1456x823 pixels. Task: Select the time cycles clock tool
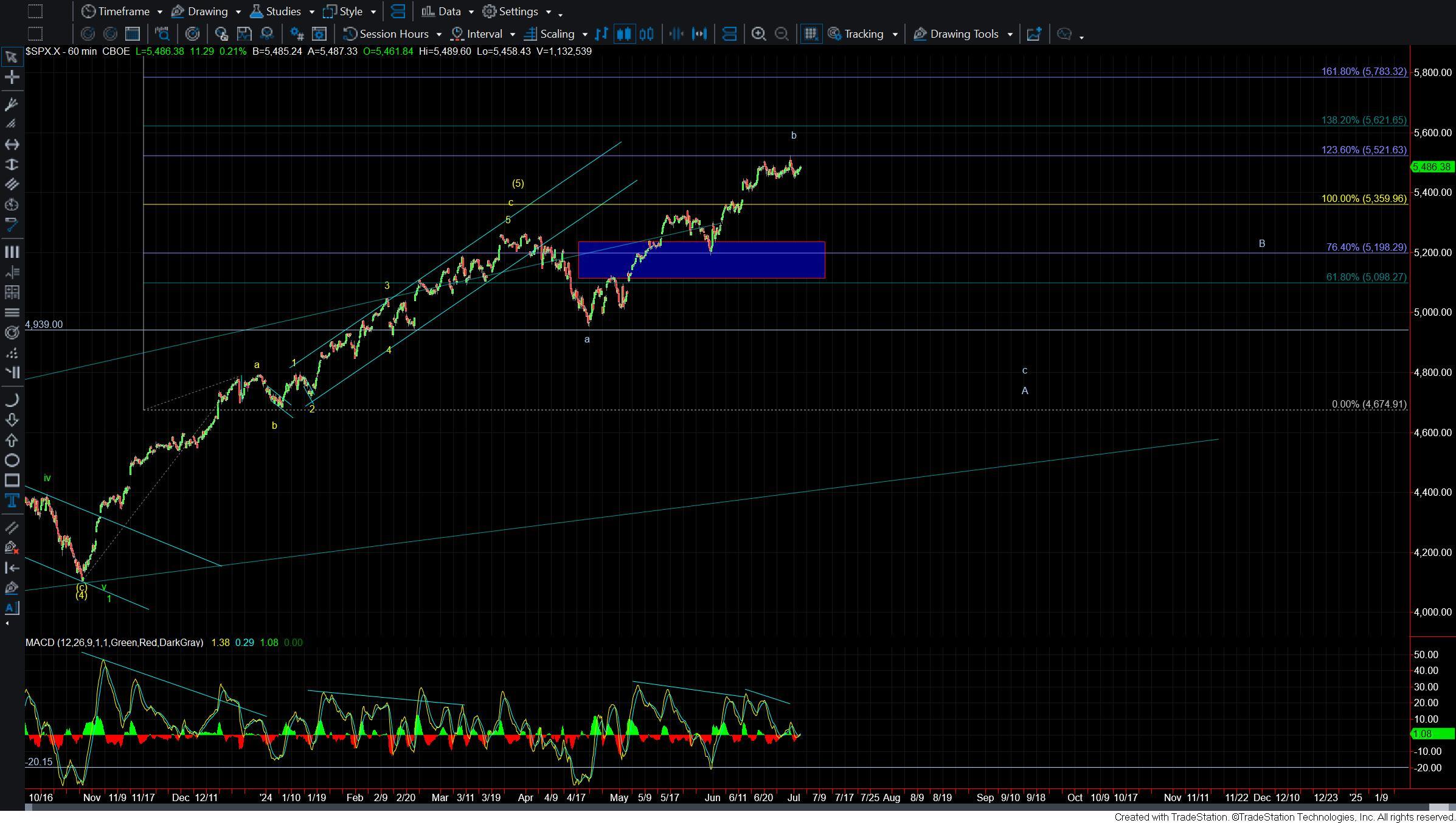12,204
